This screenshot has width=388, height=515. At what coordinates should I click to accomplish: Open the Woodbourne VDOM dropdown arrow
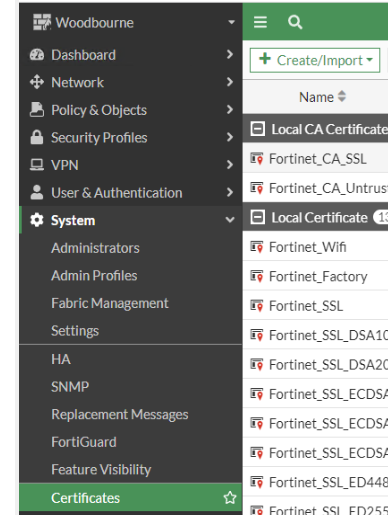tap(231, 22)
